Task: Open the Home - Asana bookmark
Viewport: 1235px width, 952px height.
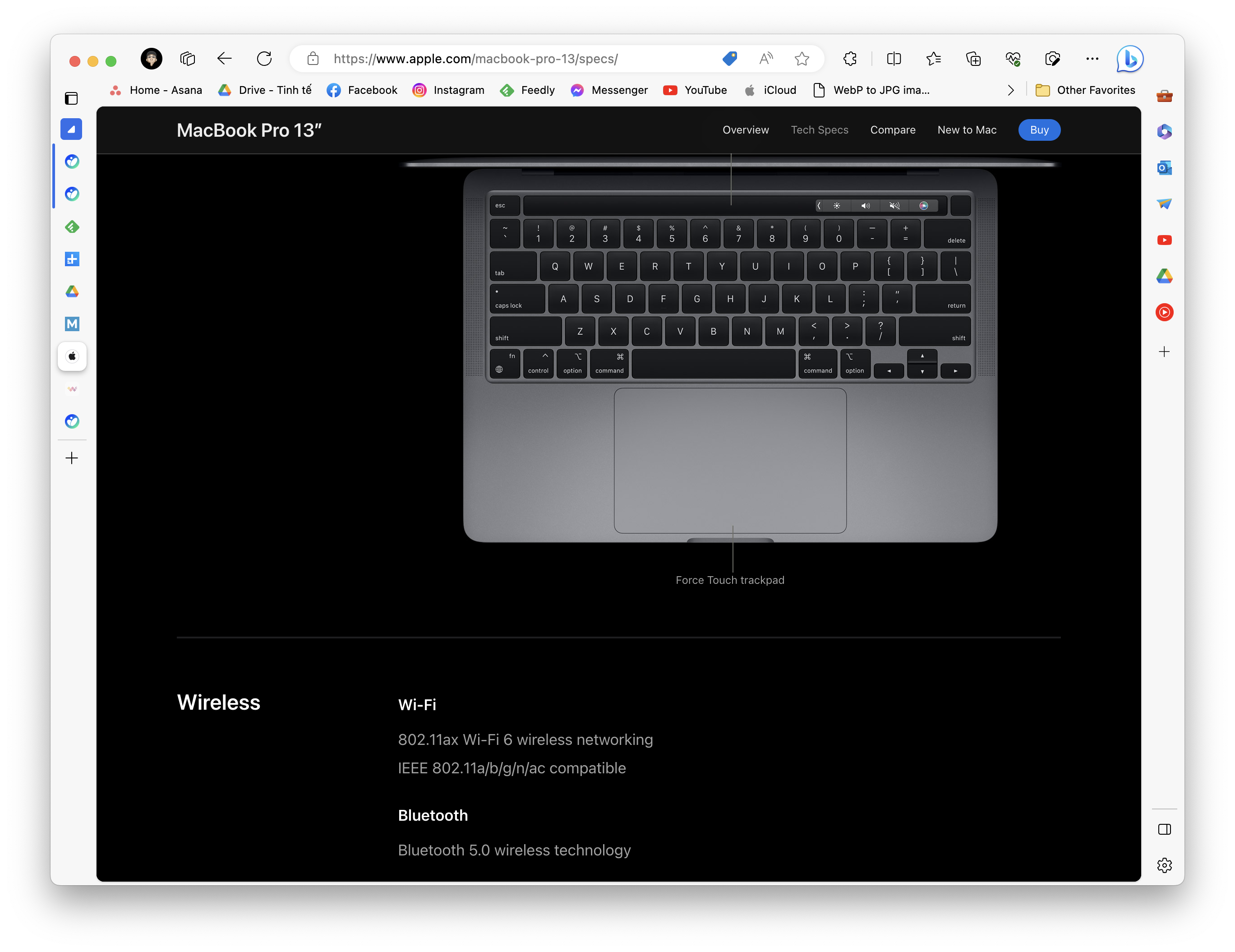Action: [x=156, y=90]
